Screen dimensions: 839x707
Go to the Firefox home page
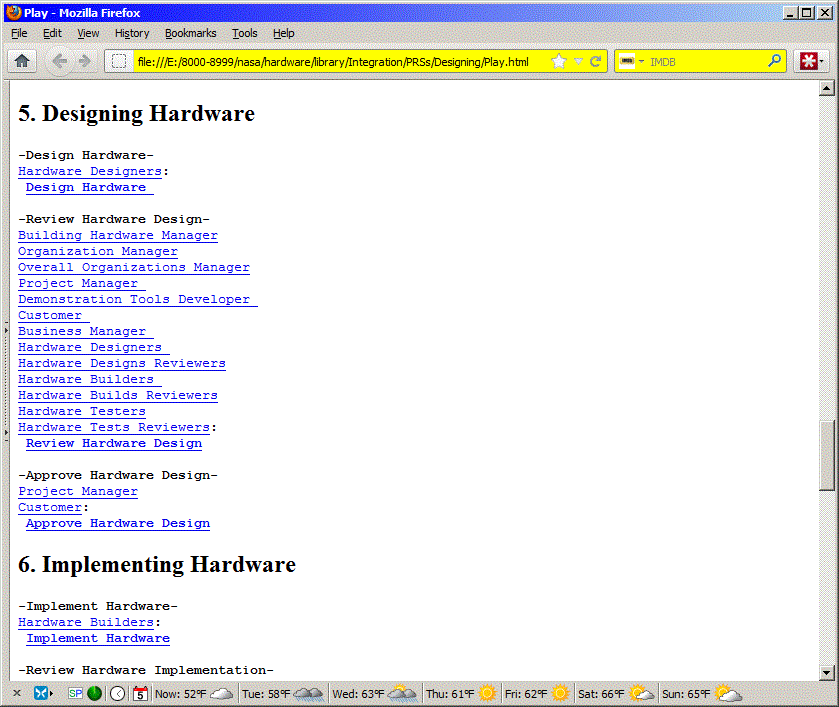[22, 61]
